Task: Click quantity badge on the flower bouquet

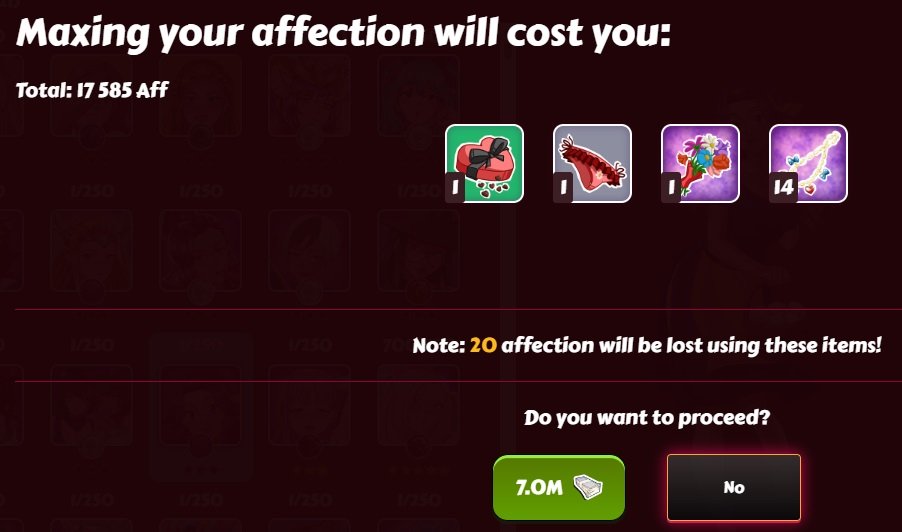Action: coord(671,187)
